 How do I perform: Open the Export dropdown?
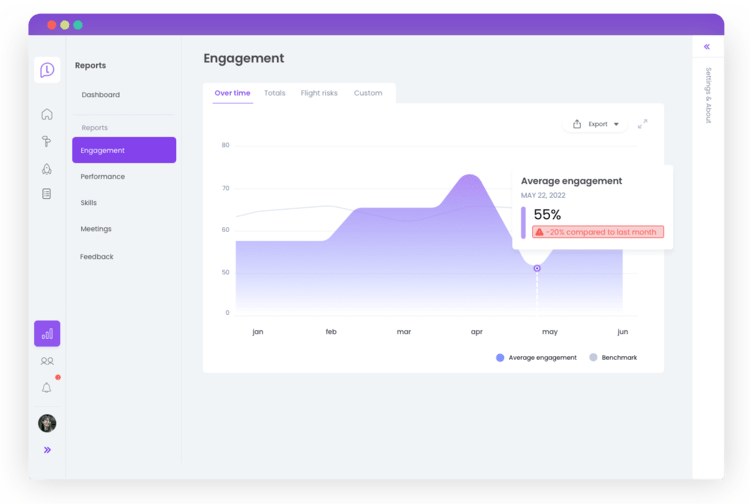tap(596, 124)
